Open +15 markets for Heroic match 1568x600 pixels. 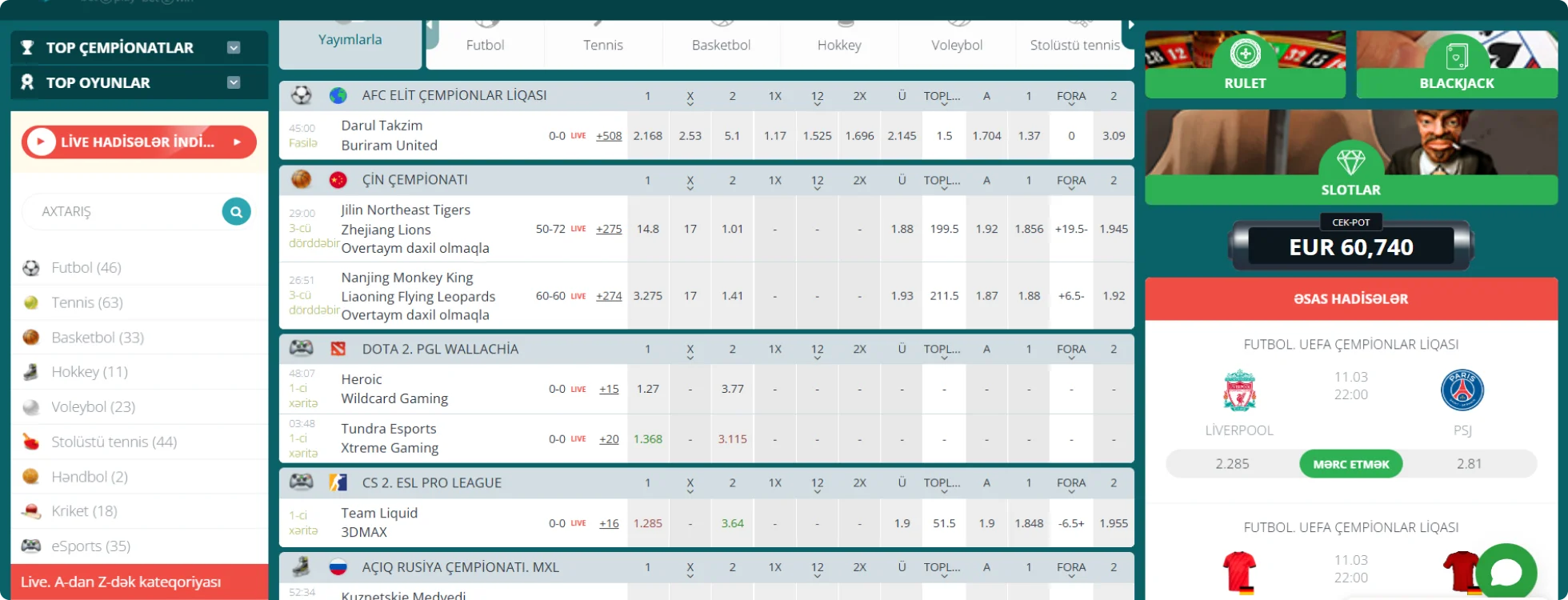click(x=609, y=389)
